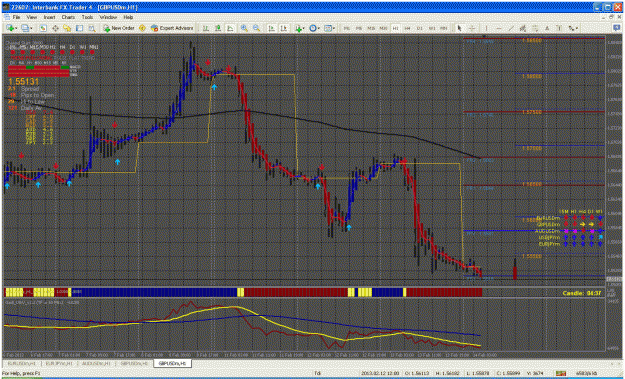Launch the MetaEditor icon

click(x=142, y=28)
